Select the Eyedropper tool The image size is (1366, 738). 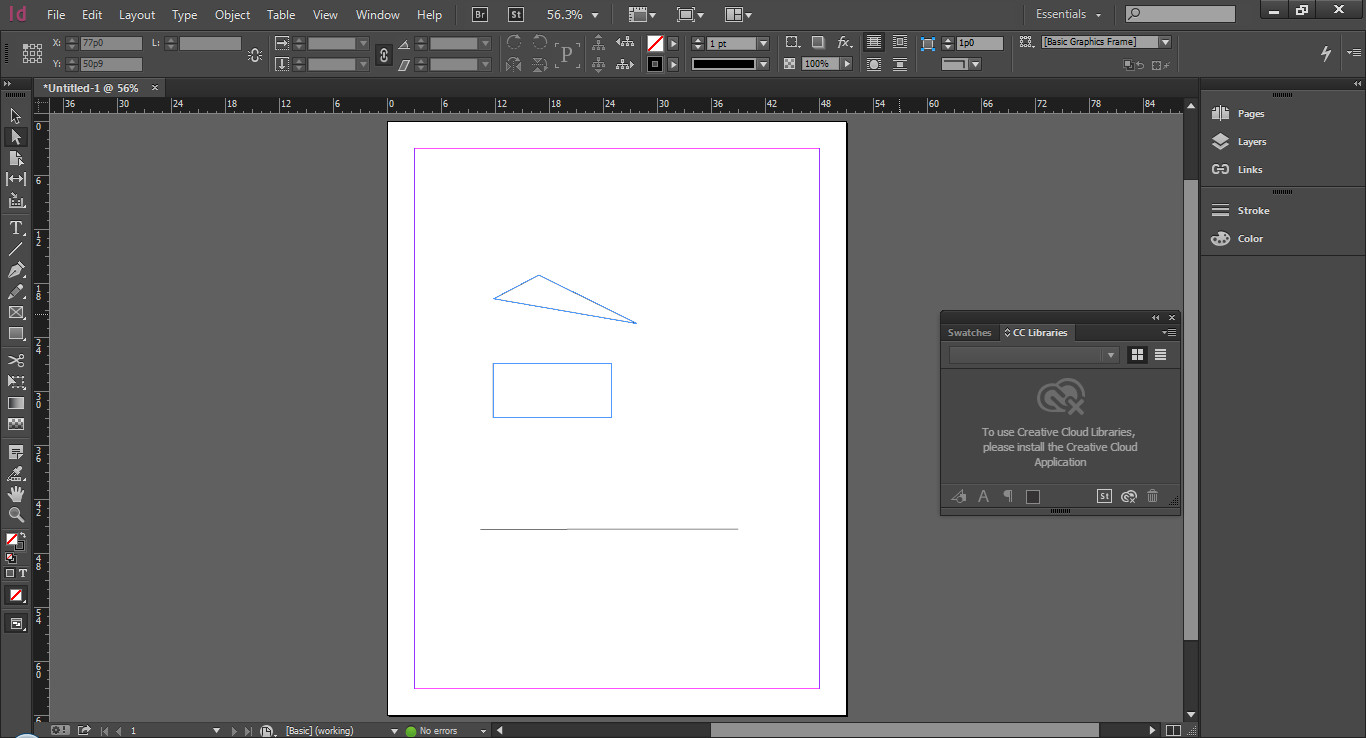coord(16,473)
